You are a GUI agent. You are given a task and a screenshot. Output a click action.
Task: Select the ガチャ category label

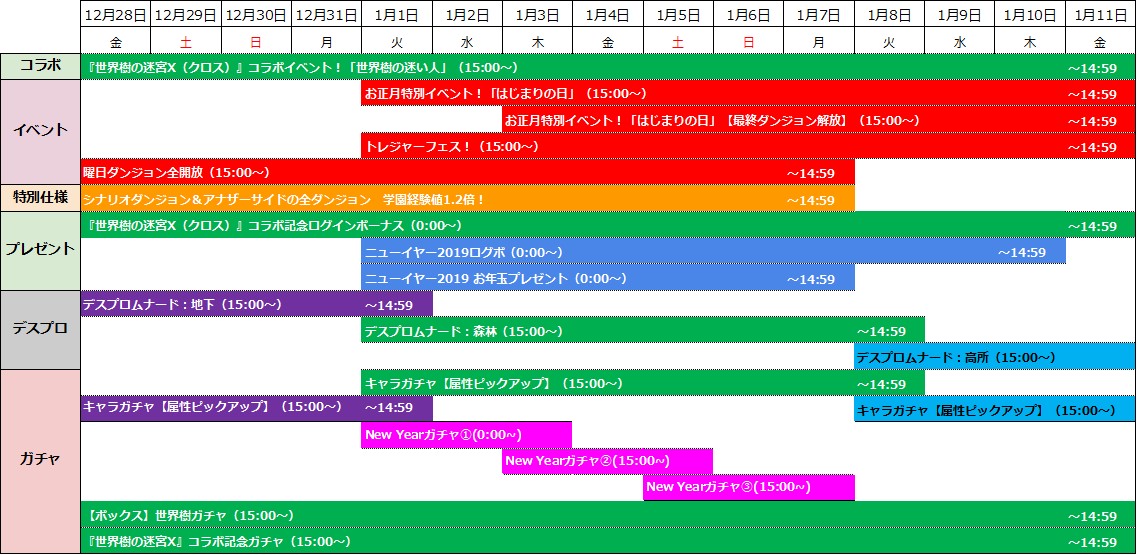(41, 460)
